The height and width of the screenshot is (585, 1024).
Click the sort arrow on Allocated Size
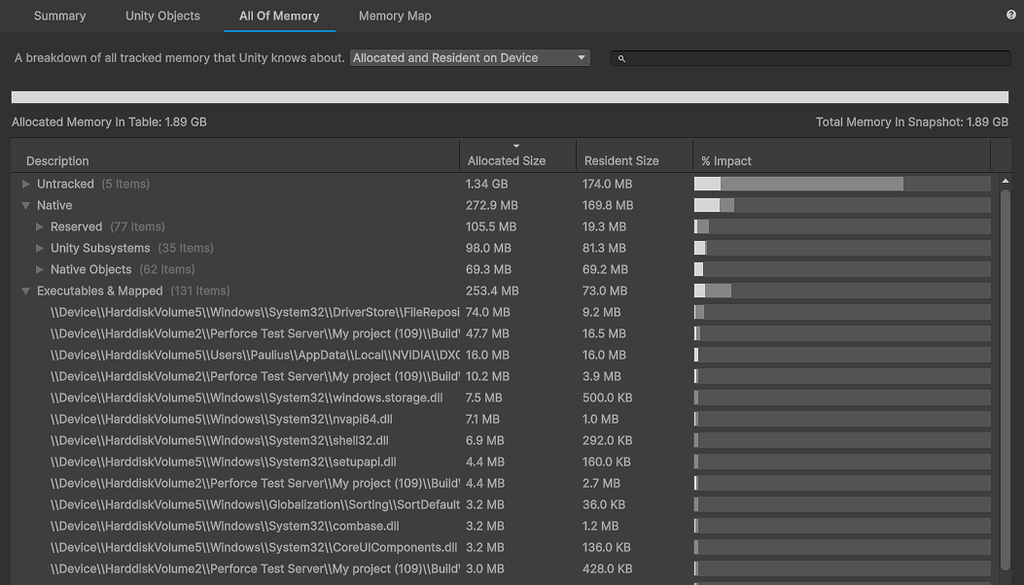tap(516, 144)
